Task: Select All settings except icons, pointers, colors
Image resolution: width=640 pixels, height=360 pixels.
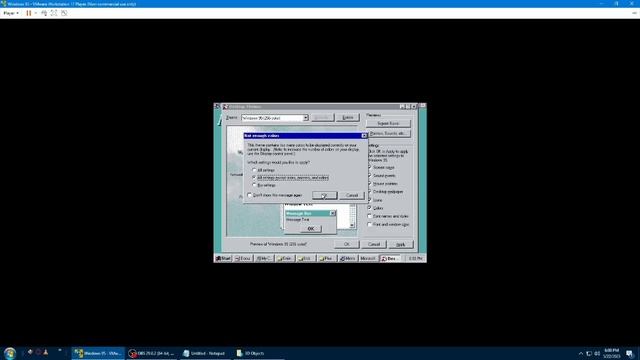Action: click(x=254, y=178)
